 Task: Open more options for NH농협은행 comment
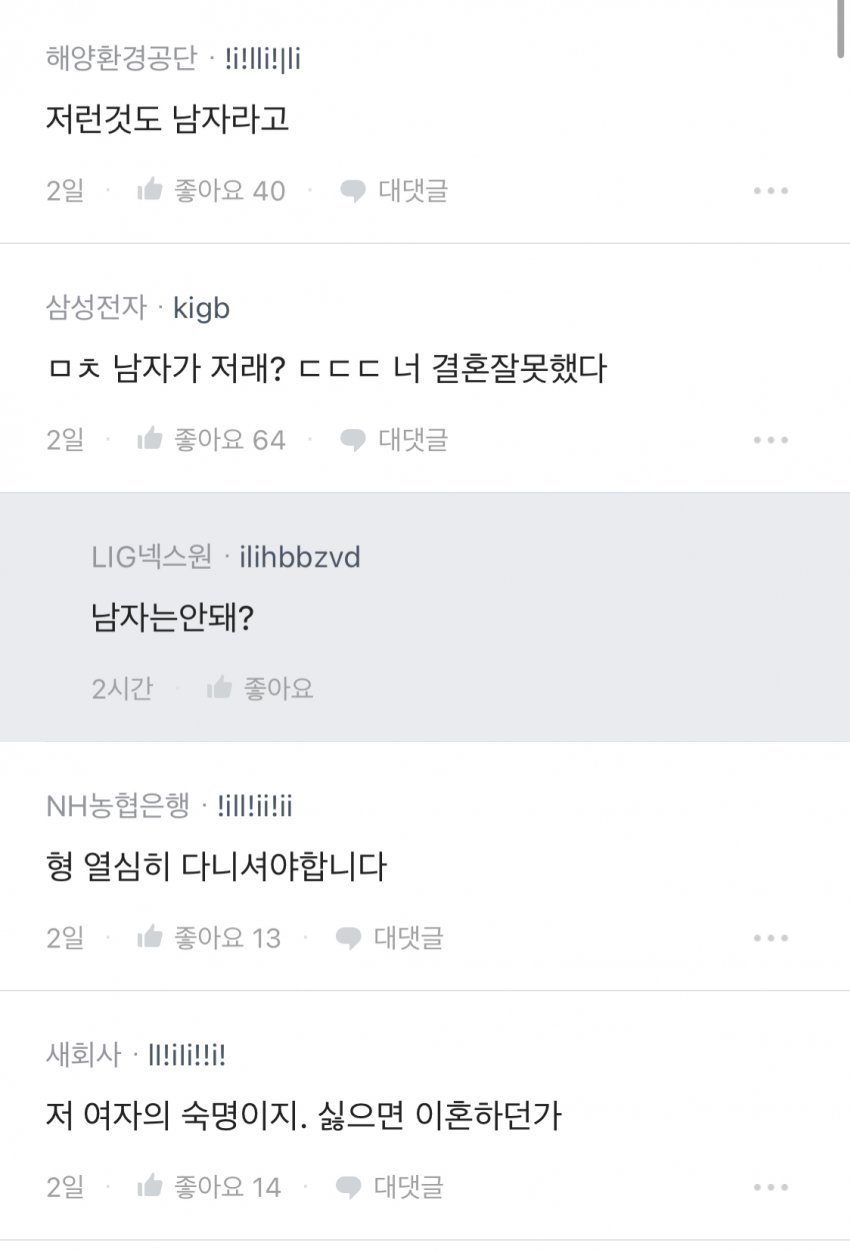coord(771,938)
